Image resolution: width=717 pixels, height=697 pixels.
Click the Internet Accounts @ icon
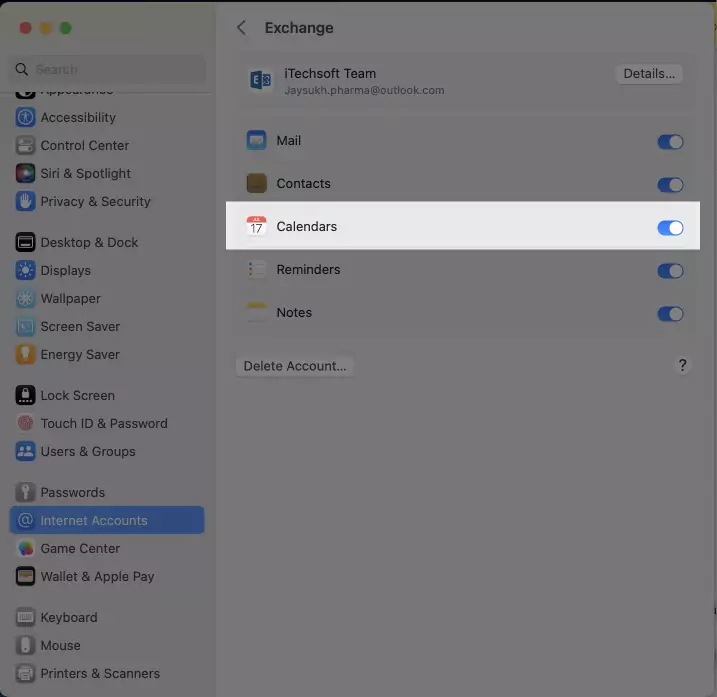pos(25,520)
